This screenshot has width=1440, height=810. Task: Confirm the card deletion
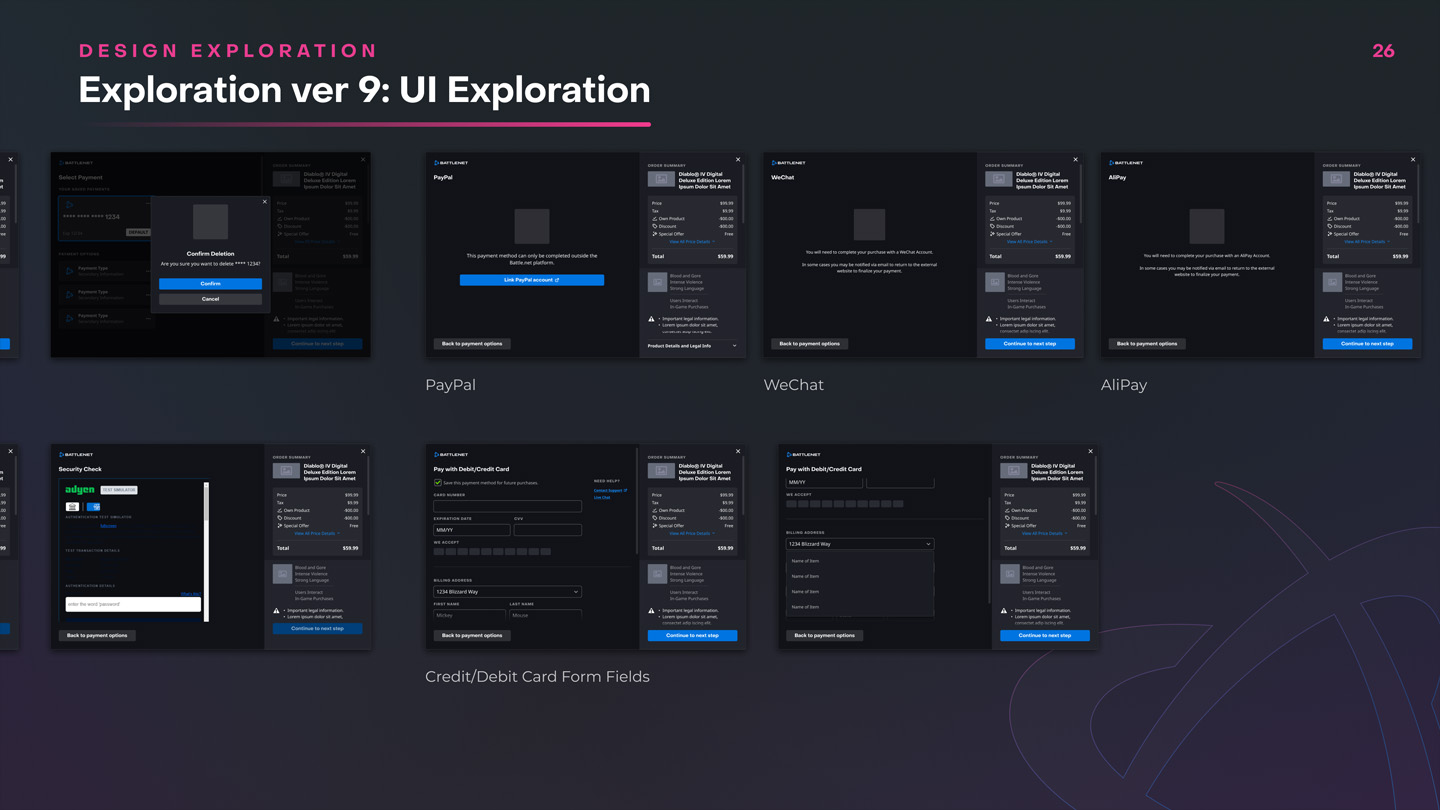[210, 284]
